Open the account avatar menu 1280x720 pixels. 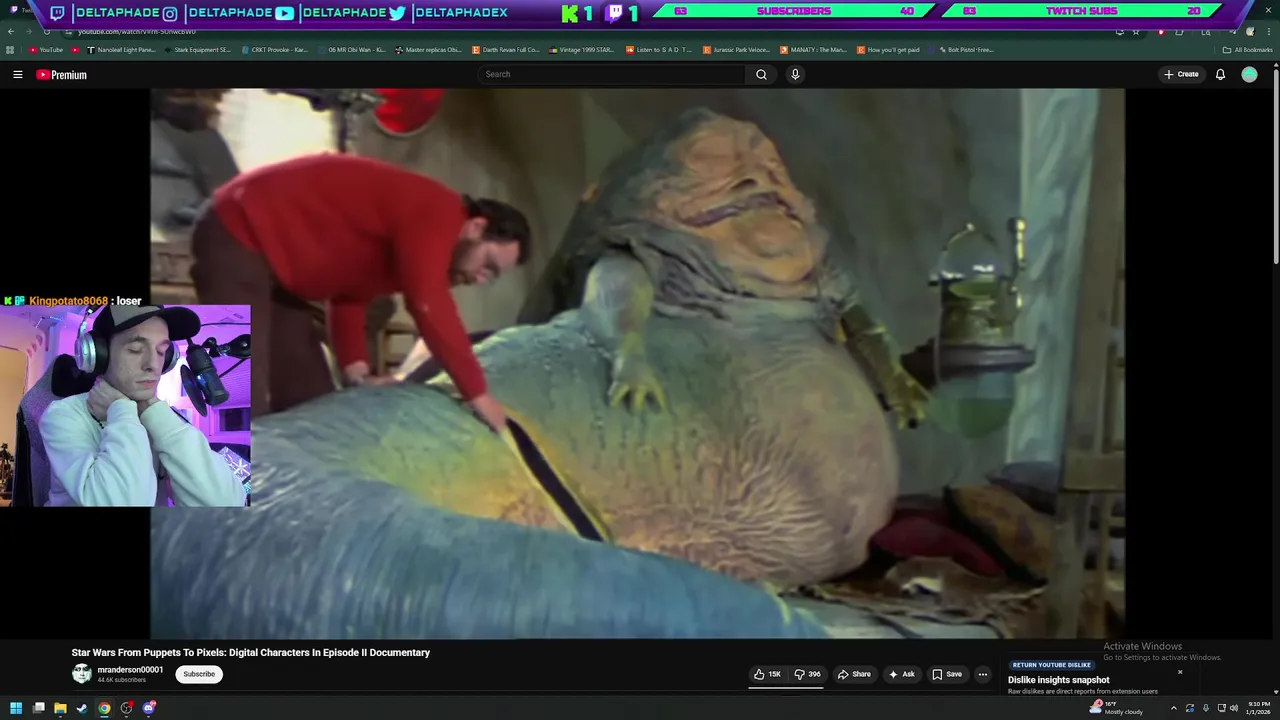coord(1249,74)
